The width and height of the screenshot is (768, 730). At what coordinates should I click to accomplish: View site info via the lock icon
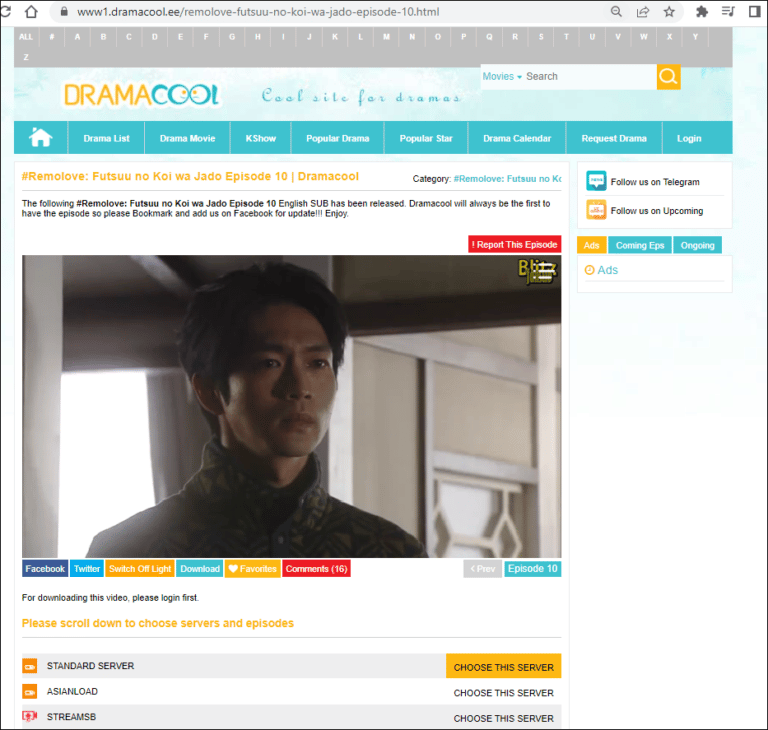pos(64,11)
